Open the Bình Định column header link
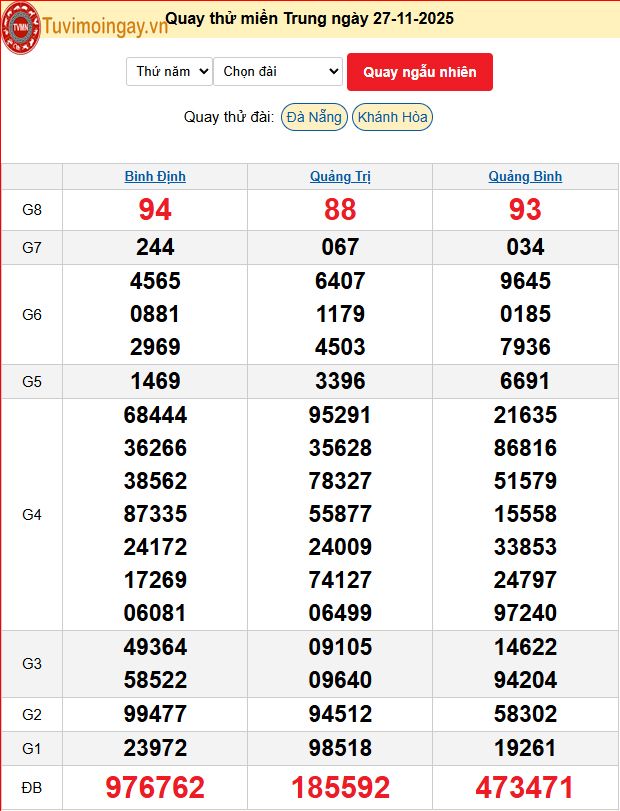This screenshot has width=620, height=811. [155, 176]
